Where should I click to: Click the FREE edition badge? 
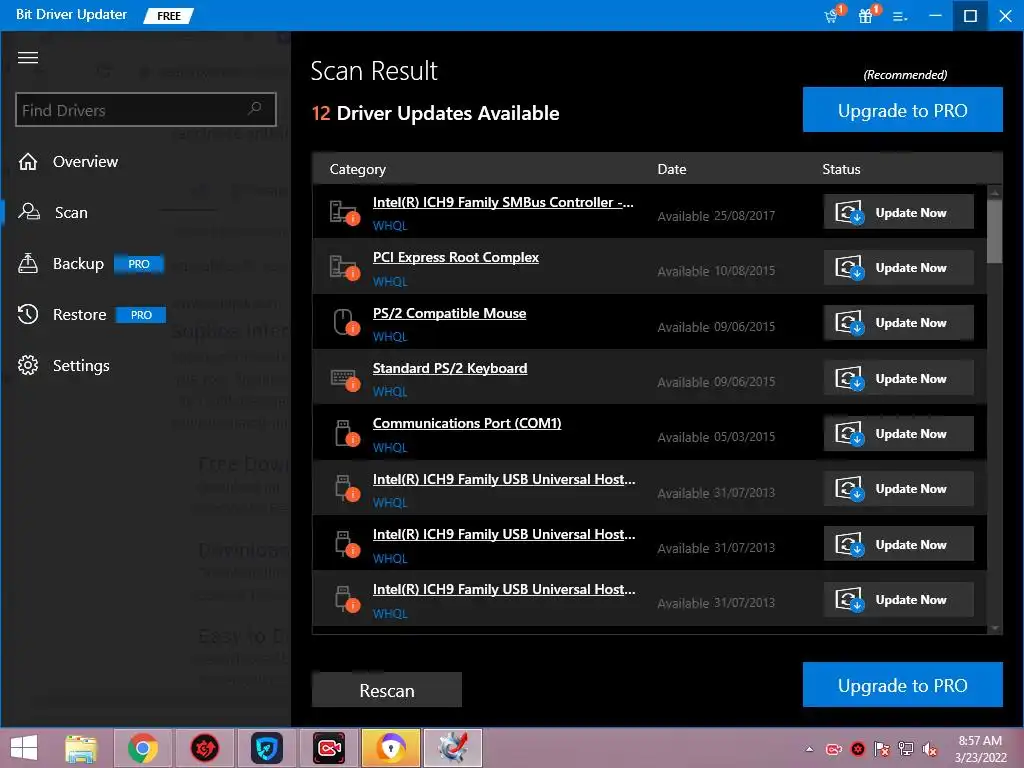point(168,16)
